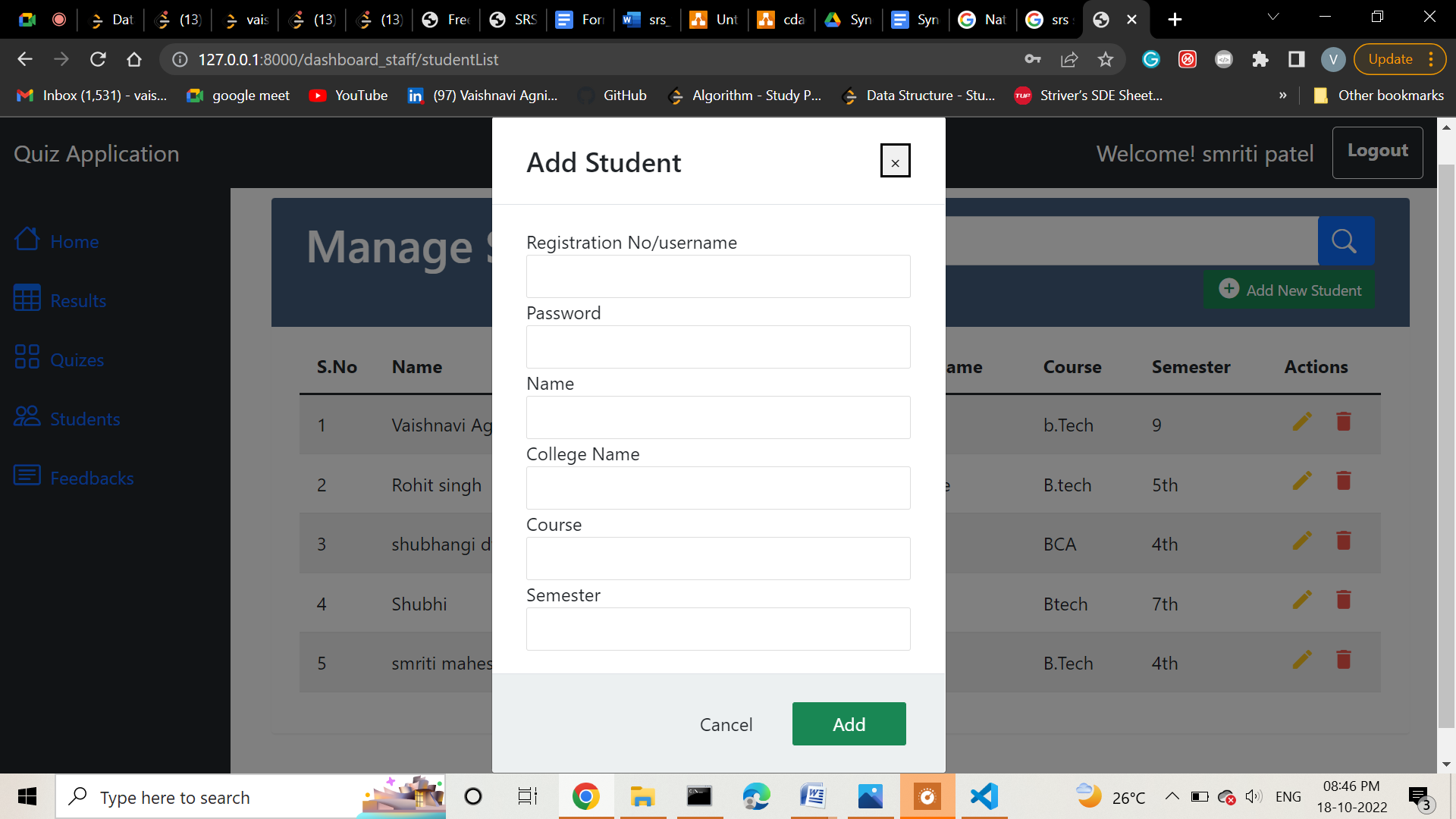1456x819 pixels.
Task: Focus the Registration No/username field
Action: tap(718, 276)
